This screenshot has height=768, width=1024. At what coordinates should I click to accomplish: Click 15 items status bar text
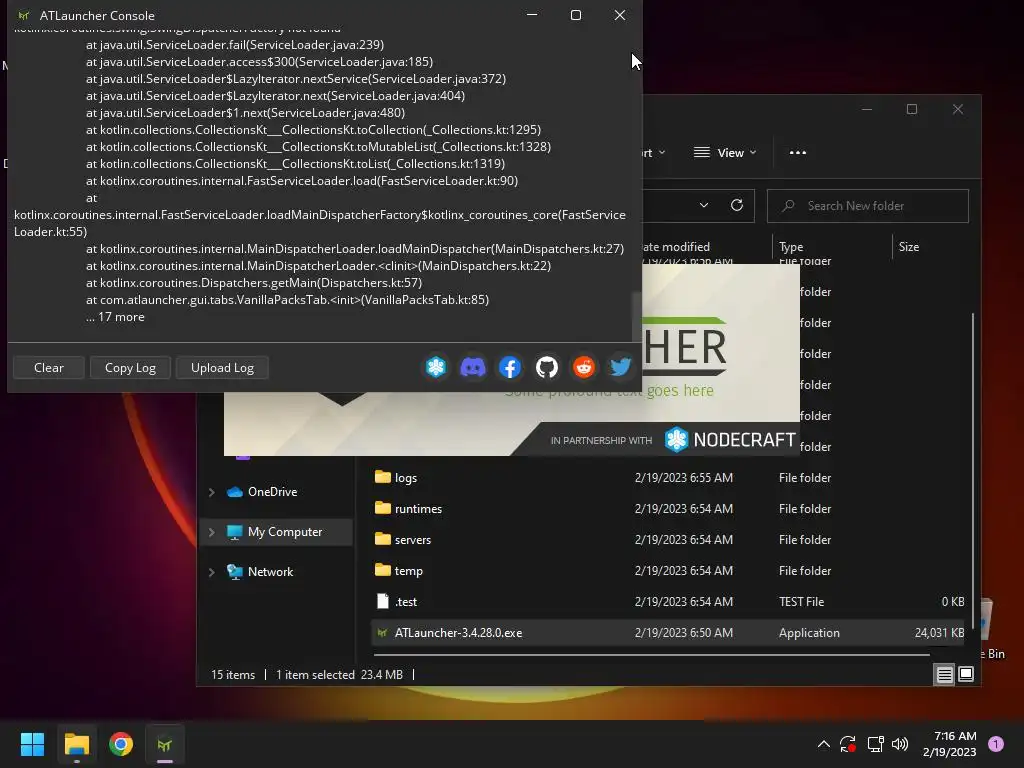pyautogui.click(x=232, y=675)
